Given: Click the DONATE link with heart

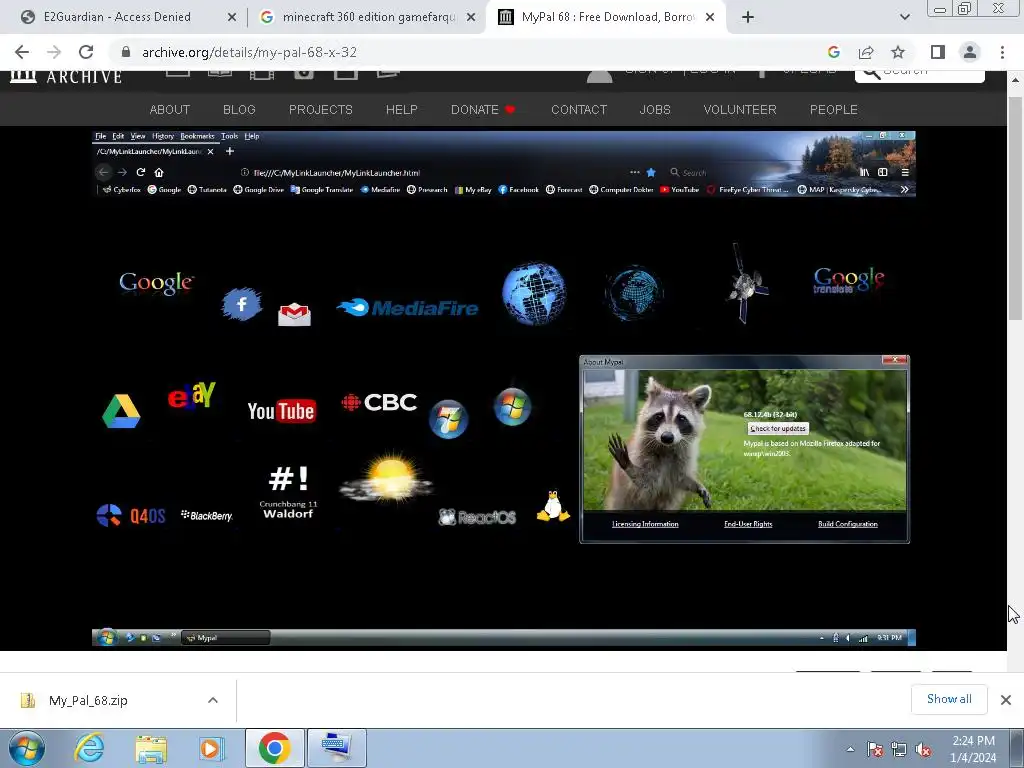Looking at the screenshot, I should pyautogui.click(x=483, y=110).
